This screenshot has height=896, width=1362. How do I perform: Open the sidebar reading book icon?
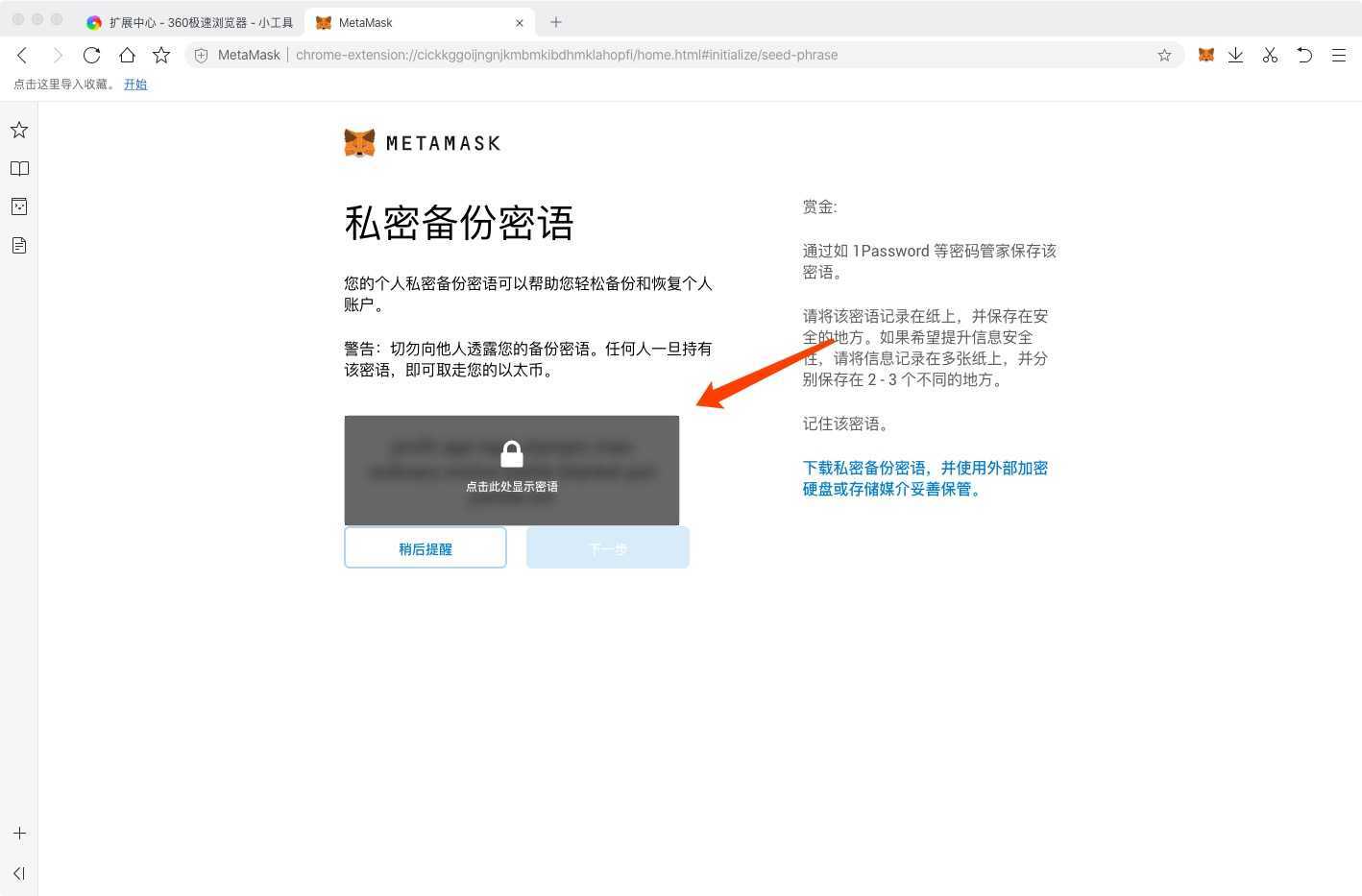point(19,168)
